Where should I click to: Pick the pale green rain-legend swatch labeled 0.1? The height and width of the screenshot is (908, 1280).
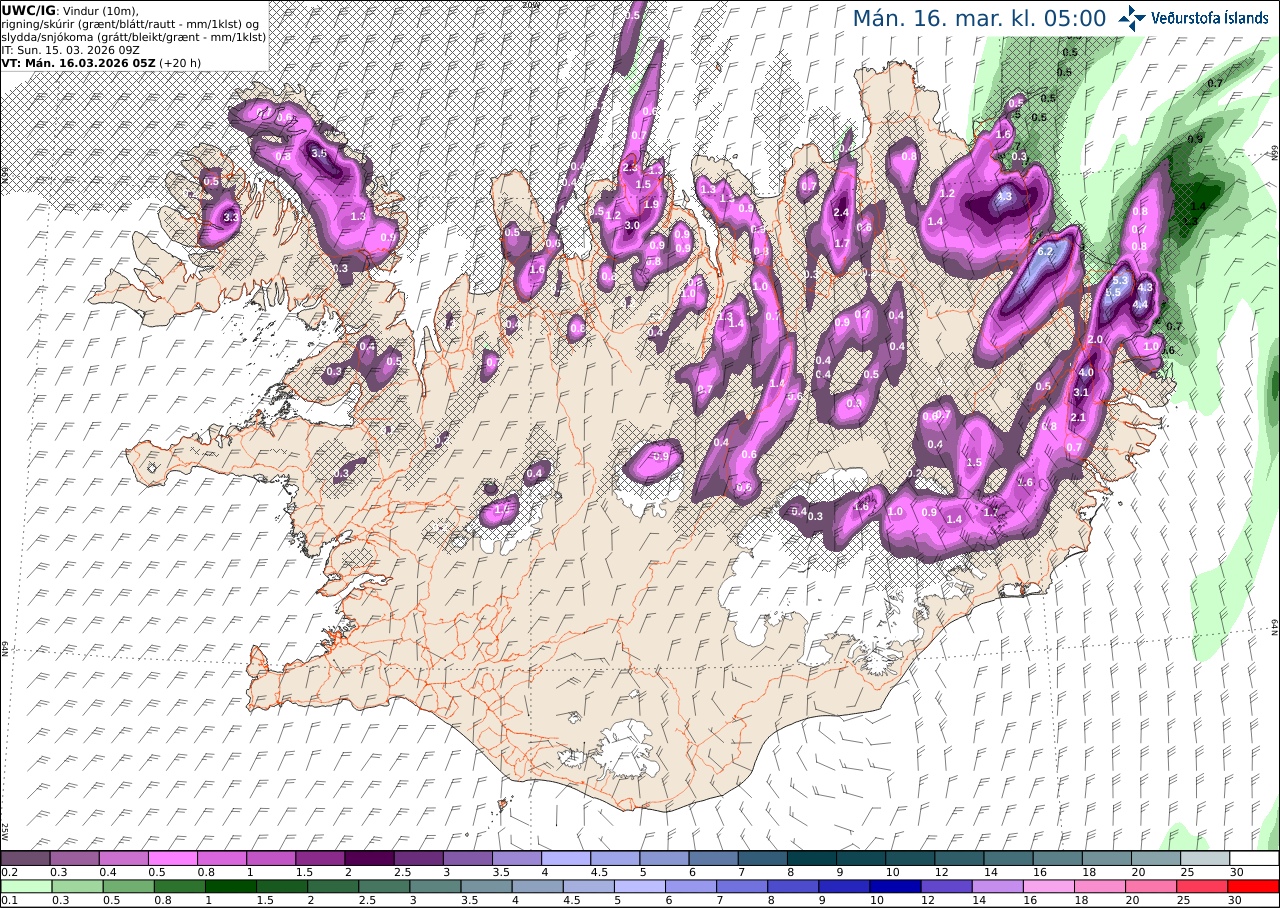[25, 886]
